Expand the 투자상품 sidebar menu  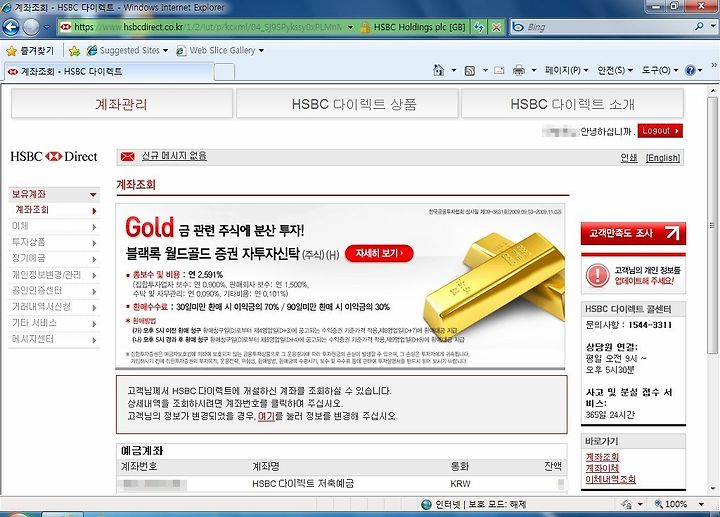point(54,242)
